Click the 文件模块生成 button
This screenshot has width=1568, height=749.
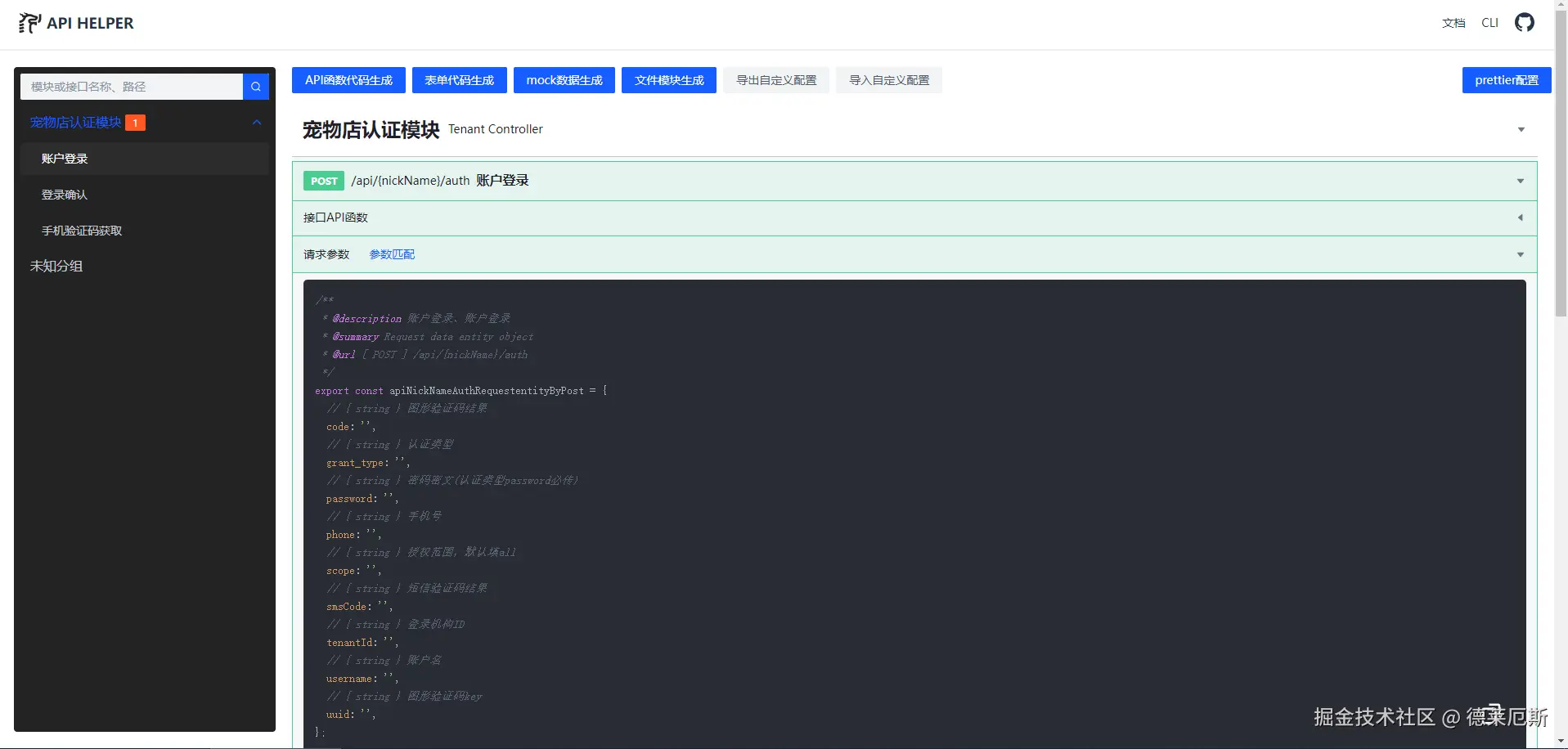[669, 80]
